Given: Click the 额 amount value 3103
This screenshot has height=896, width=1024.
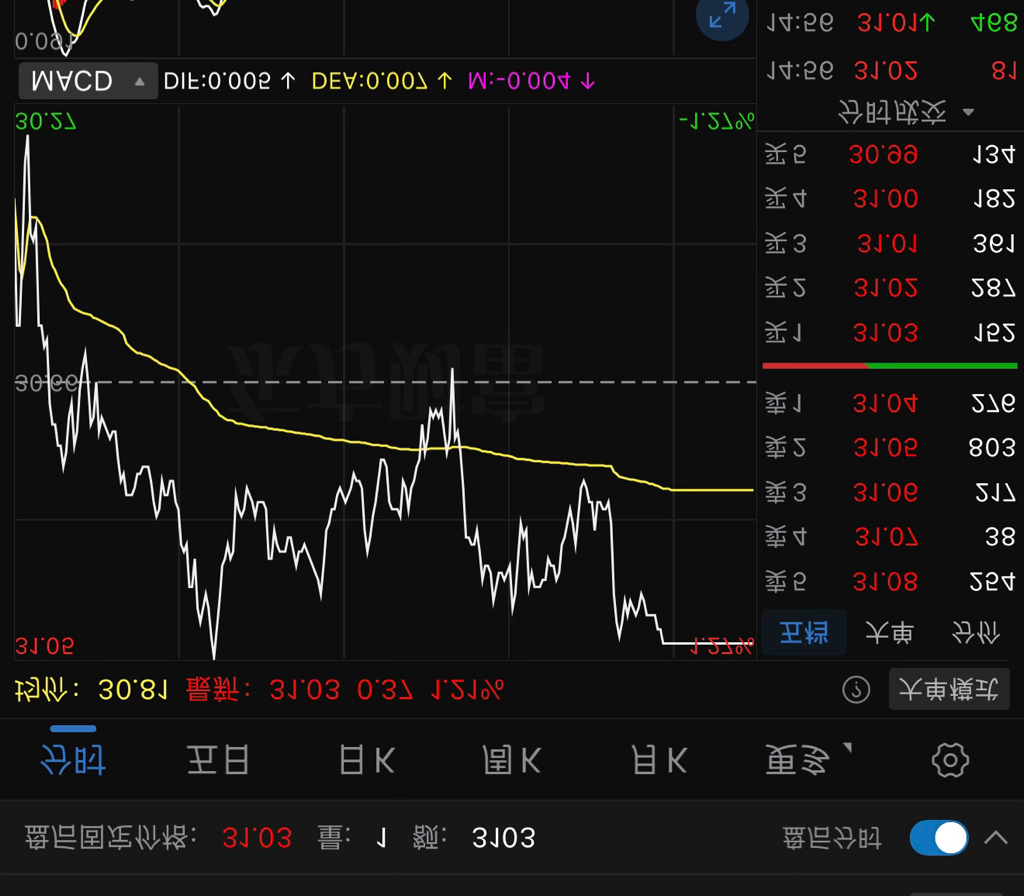Looking at the screenshot, I should pos(504,837).
